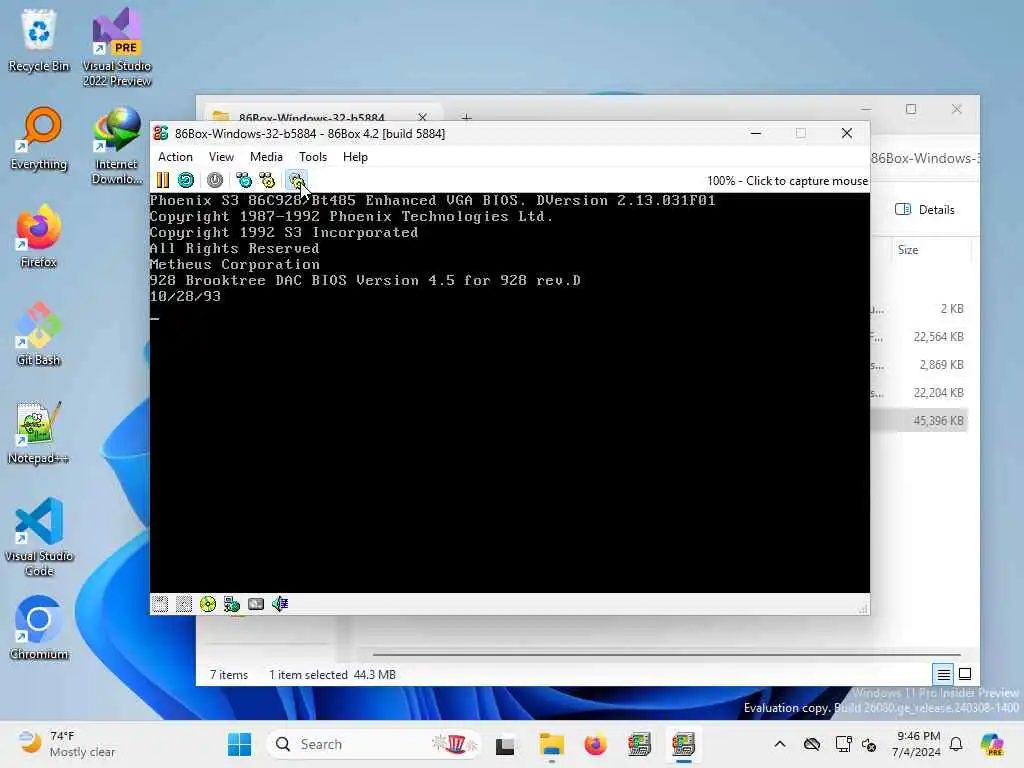
Task: Show hidden system tray icons
Action: click(x=780, y=744)
